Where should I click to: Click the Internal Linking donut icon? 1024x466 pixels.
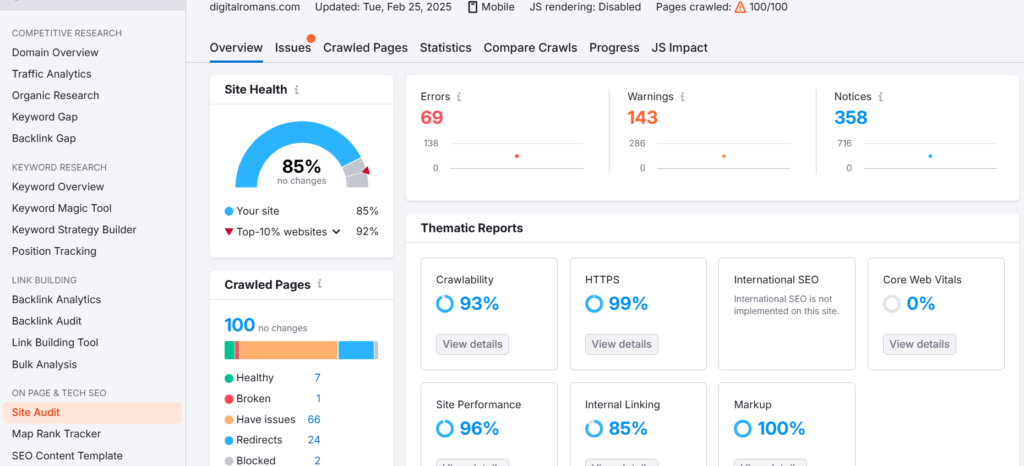pos(594,428)
